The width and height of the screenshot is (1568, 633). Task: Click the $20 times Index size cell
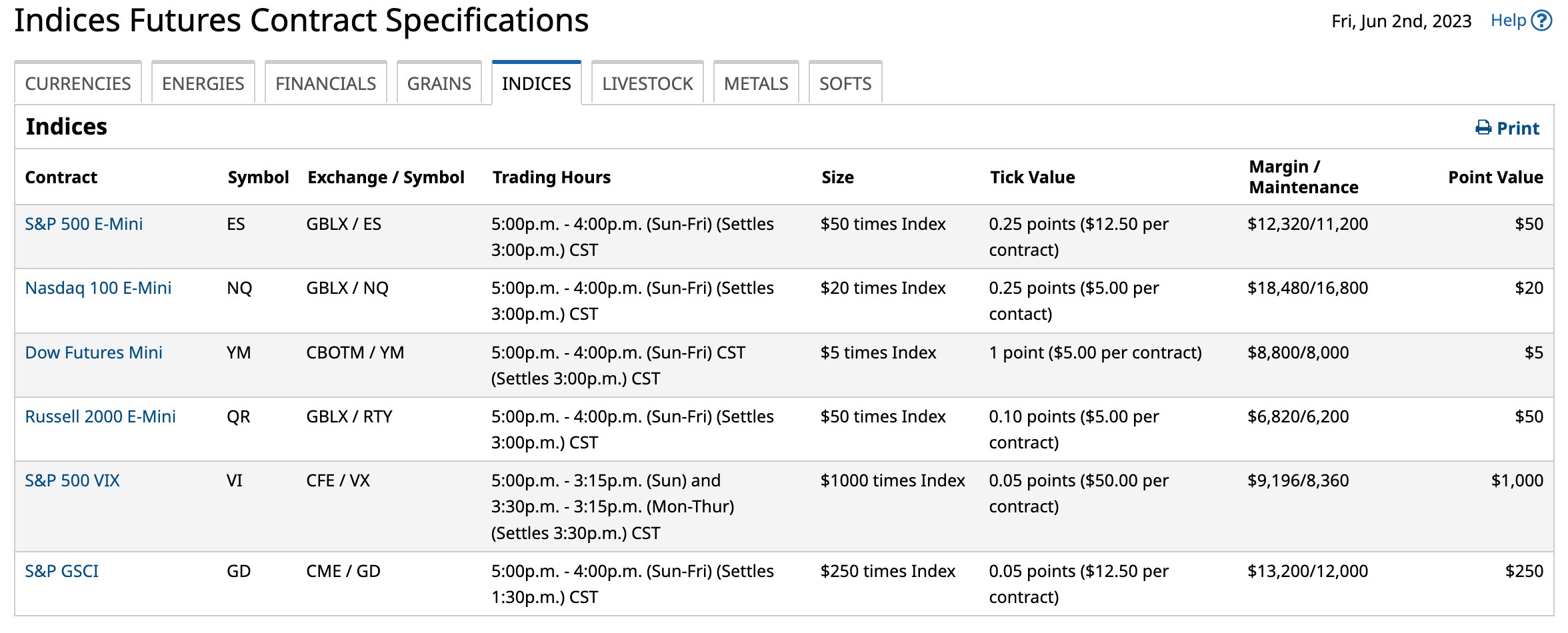883,288
